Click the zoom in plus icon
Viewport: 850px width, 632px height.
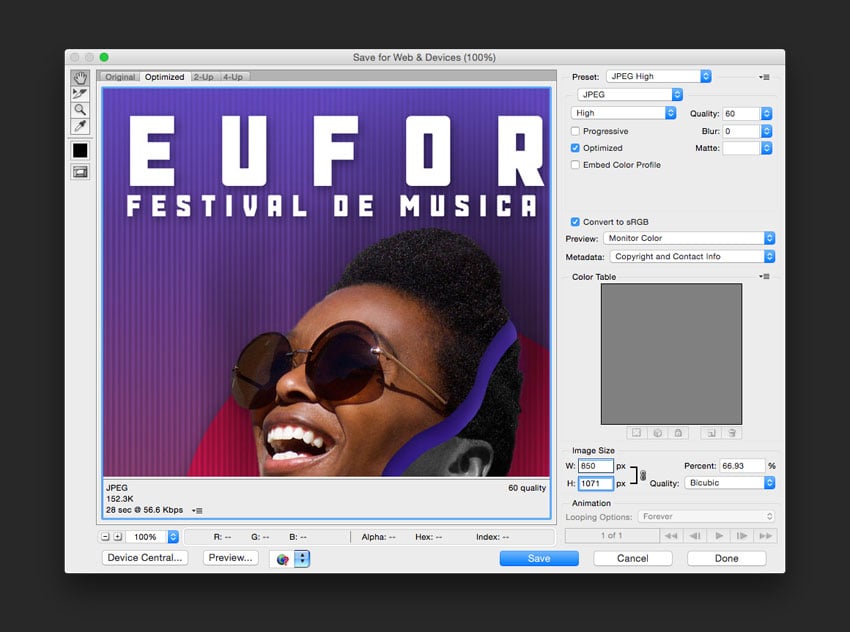pyautogui.click(x=117, y=537)
